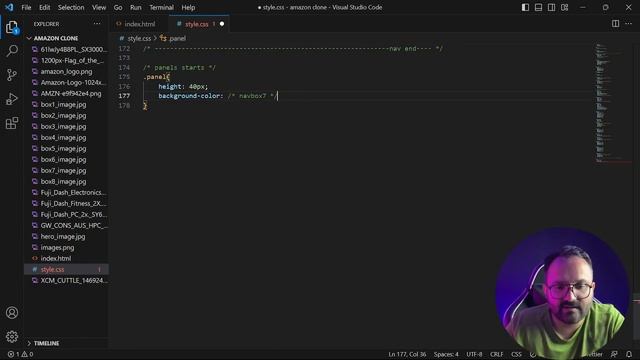The image size is (640, 360).
Task: Open the Selection menu
Action: (x=71, y=7)
